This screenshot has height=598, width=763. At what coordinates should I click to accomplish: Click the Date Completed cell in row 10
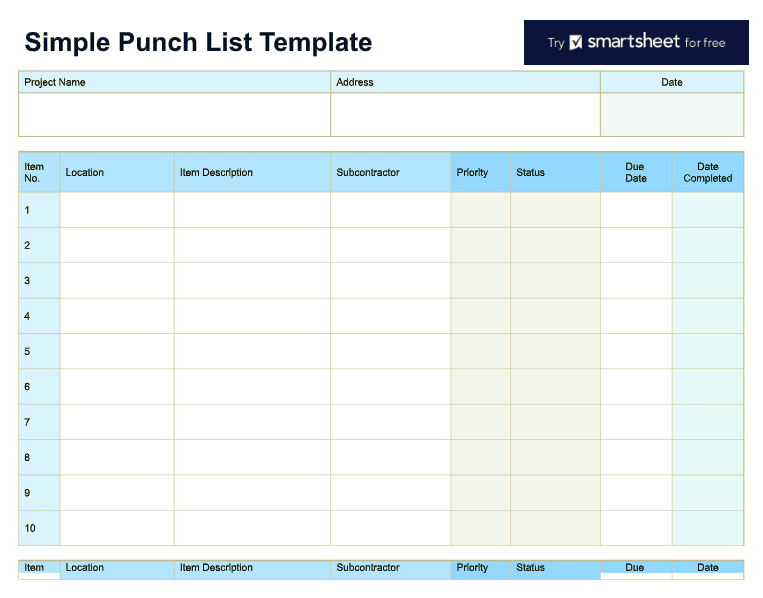(x=708, y=528)
